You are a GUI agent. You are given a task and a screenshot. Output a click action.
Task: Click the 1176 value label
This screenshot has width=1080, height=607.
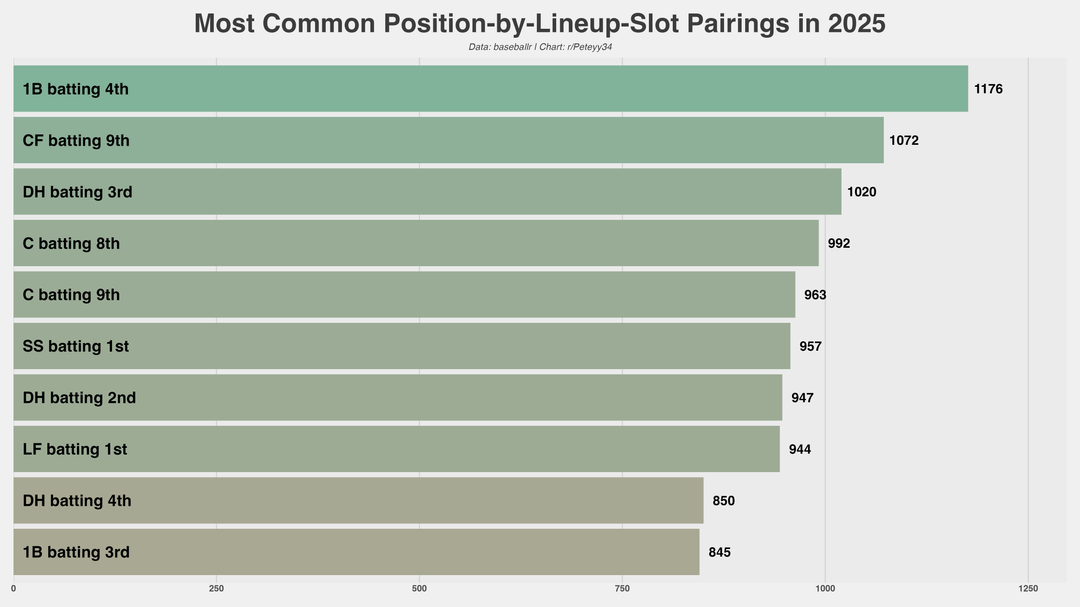988,89
